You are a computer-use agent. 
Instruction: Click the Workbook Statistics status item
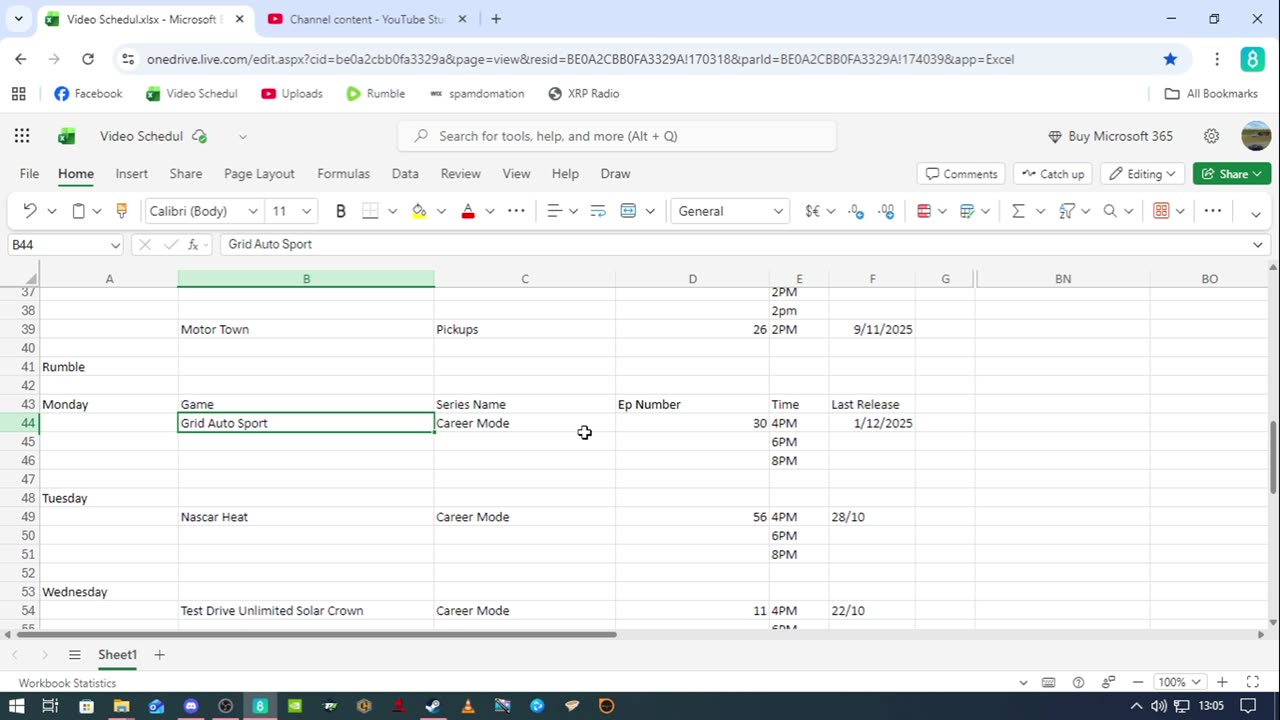[x=67, y=683]
